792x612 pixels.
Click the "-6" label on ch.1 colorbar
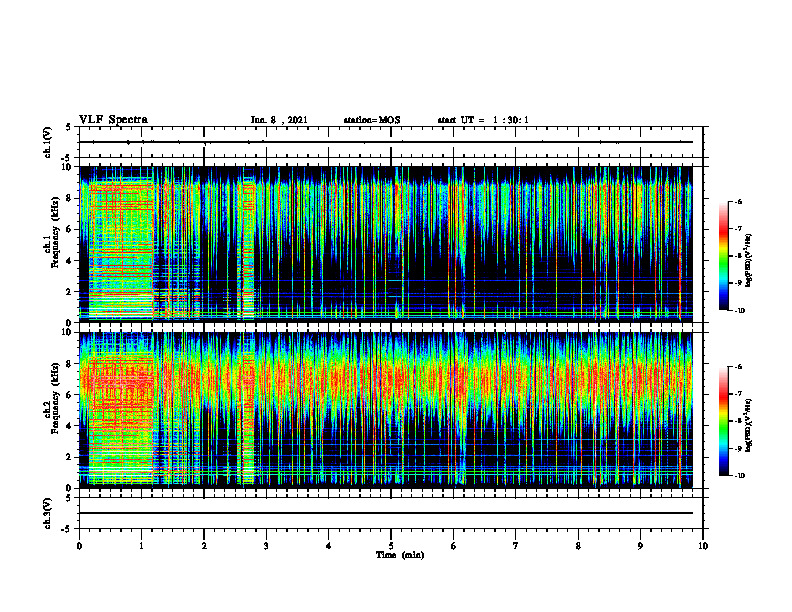tap(738, 202)
